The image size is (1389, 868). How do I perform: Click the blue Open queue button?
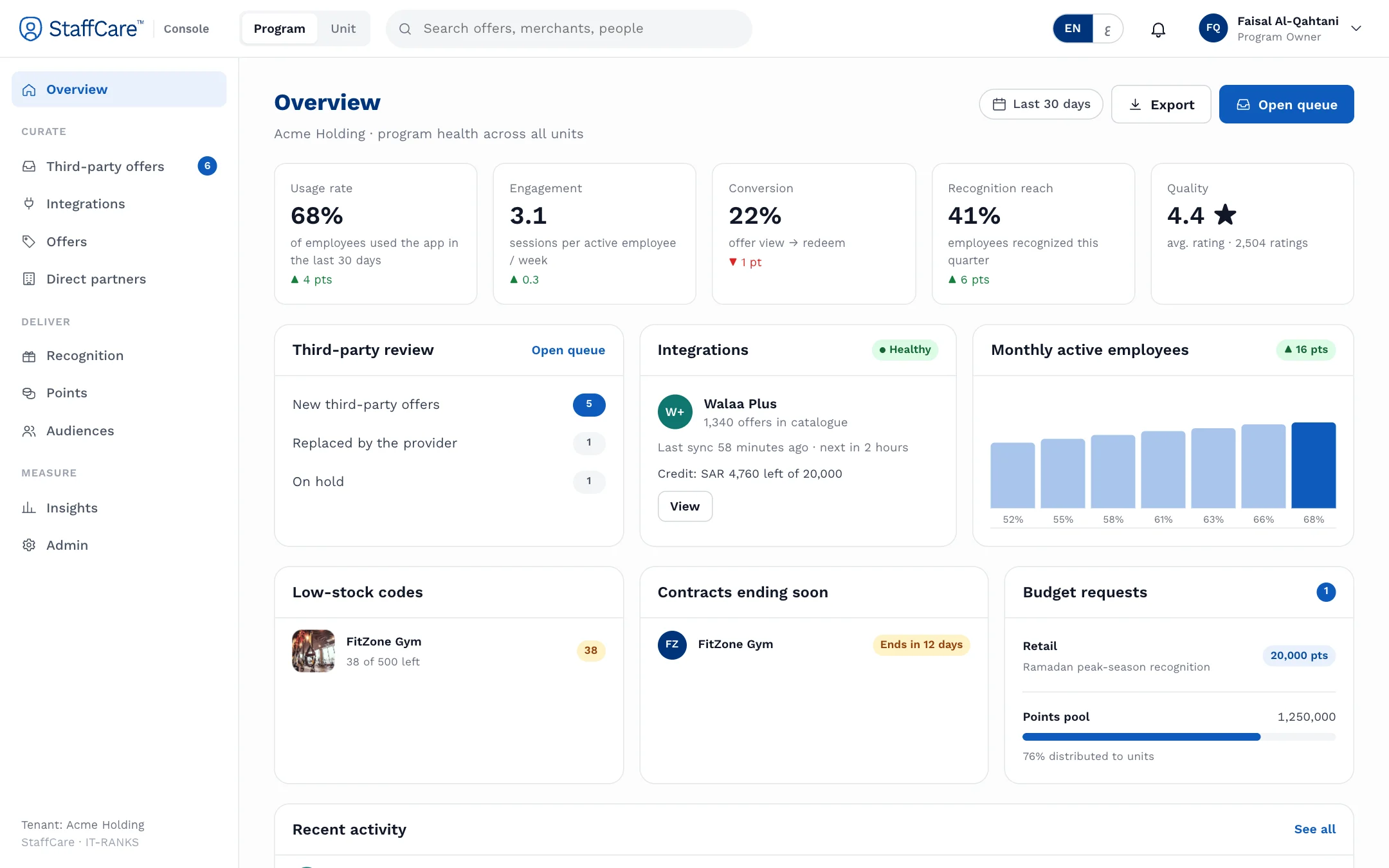coord(1287,104)
